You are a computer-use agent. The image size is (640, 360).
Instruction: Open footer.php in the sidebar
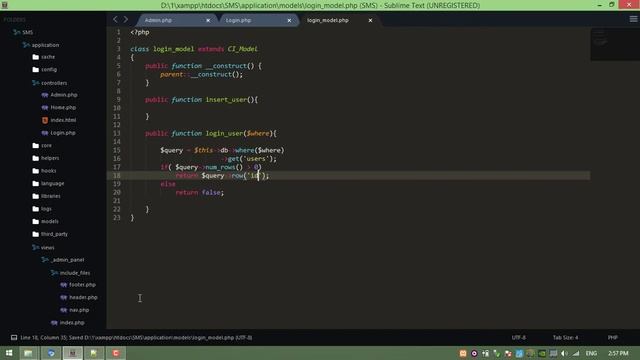pos(82,284)
